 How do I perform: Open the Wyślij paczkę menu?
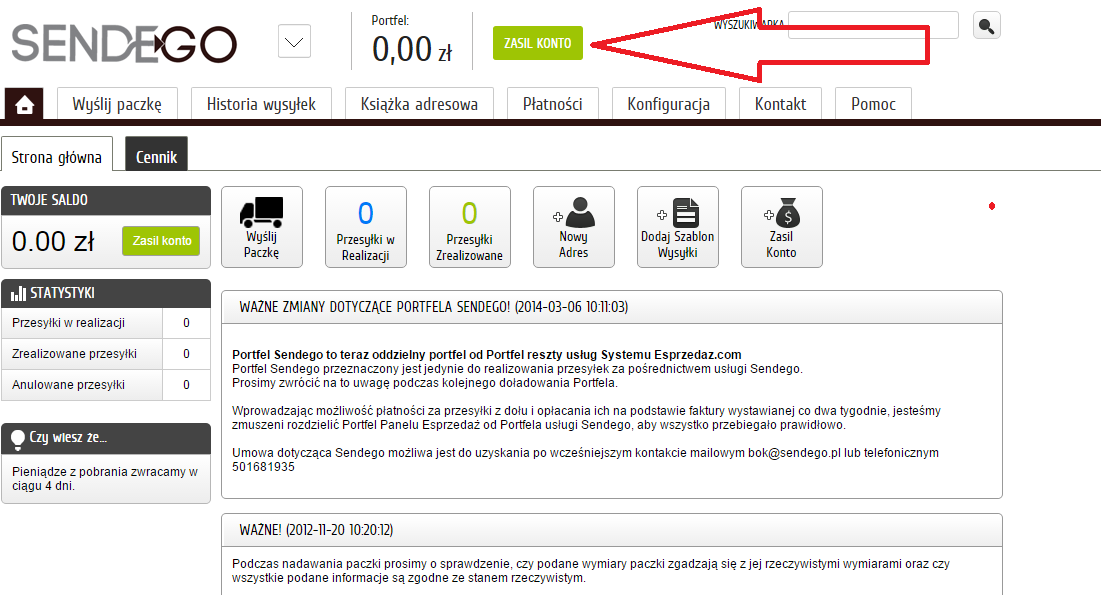117,104
